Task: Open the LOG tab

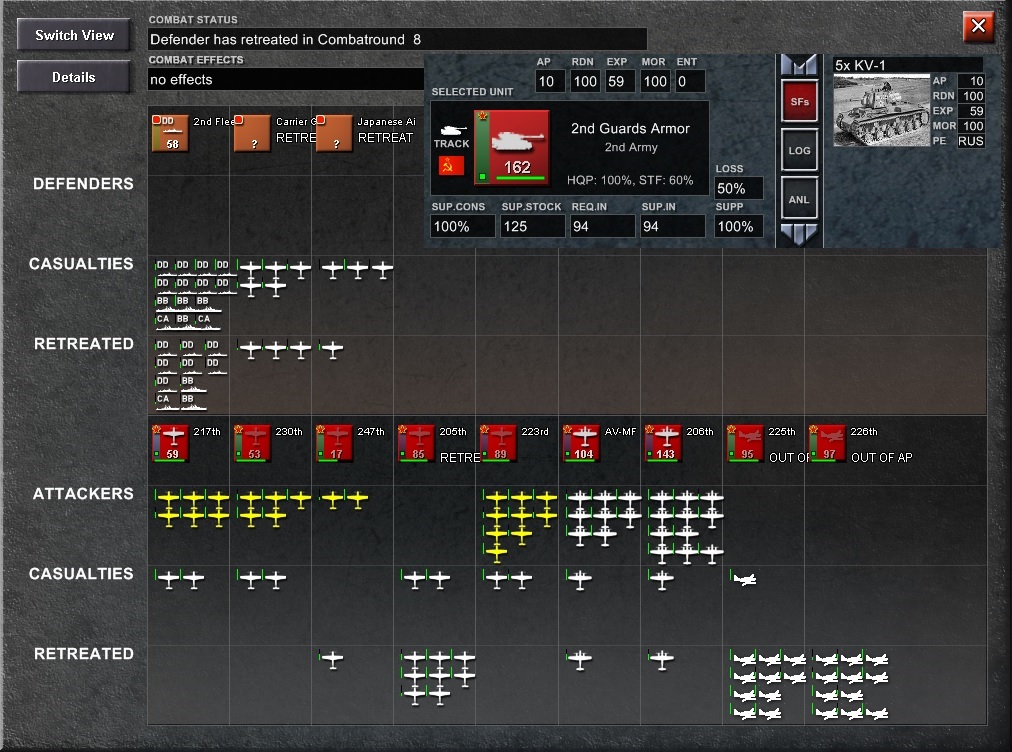Action: (x=798, y=151)
